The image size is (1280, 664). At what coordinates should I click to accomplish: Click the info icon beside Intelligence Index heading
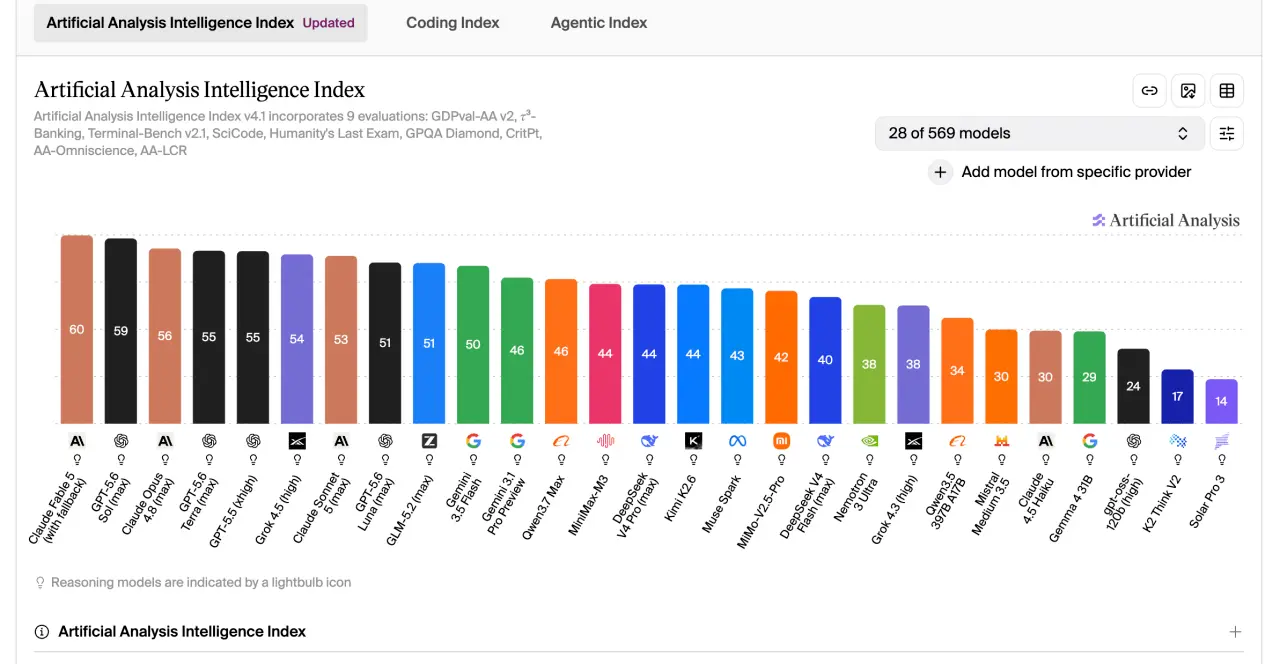[x=42, y=632]
